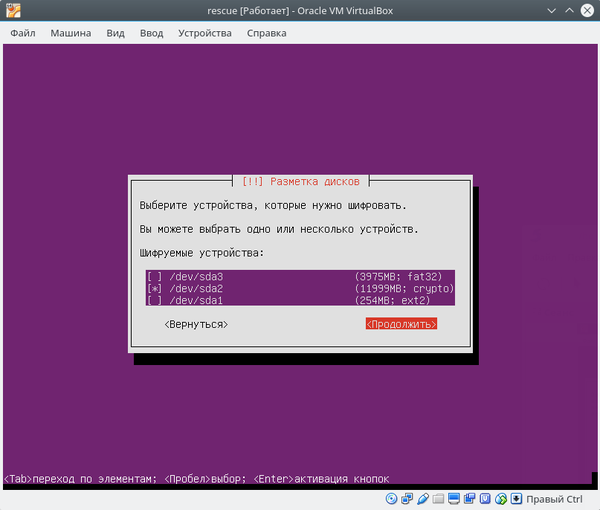600x510 pixels.
Task: Uncheck the /dev/sda2 crypto checkbox
Action: point(154,288)
